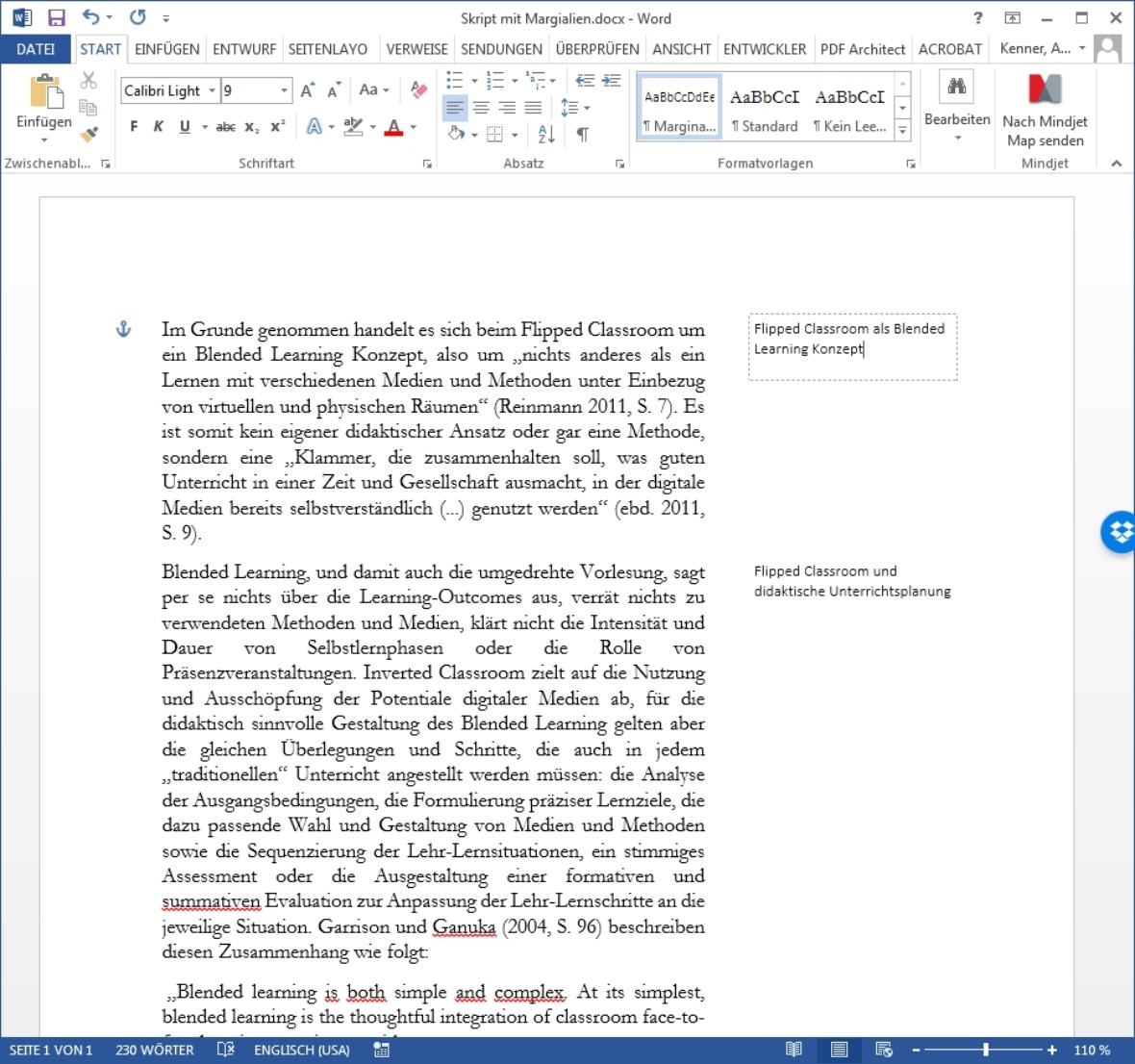Open Suchen with the binoculars icon

point(956,86)
